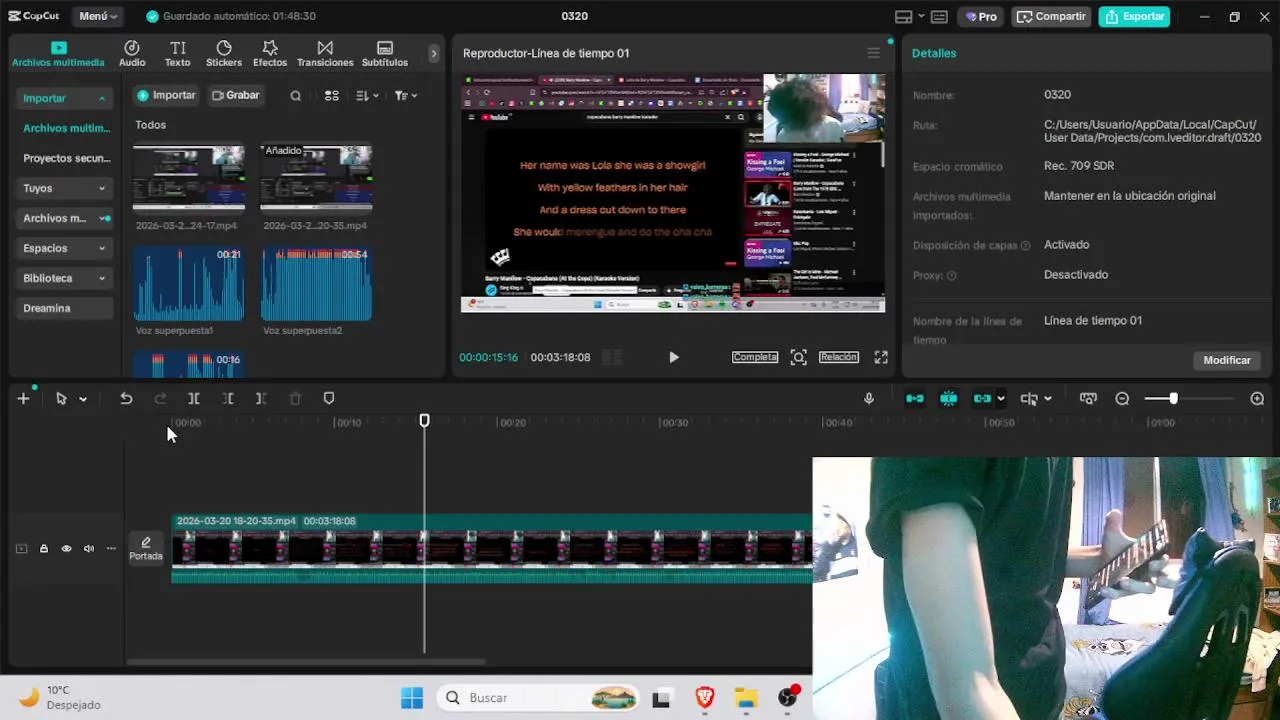Open the linking options dropdown arrow
Viewport: 1280px width, 720px height.
(1000, 399)
